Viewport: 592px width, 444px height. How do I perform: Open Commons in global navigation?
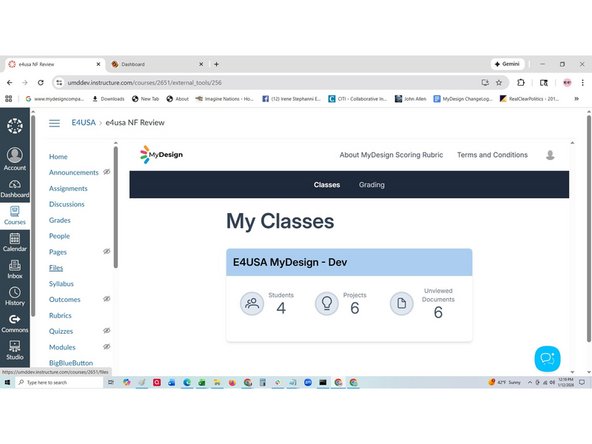tap(15, 324)
